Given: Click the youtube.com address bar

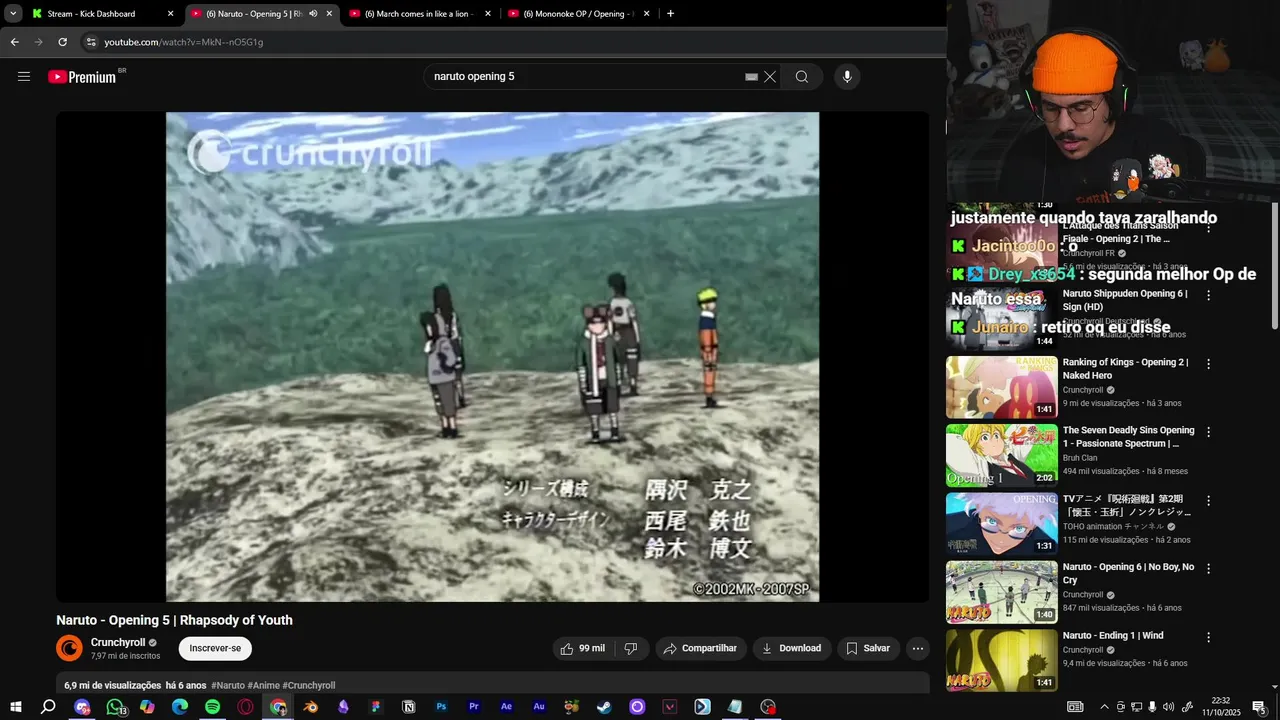Looking at the screenshot, I should tap(510, 42).
